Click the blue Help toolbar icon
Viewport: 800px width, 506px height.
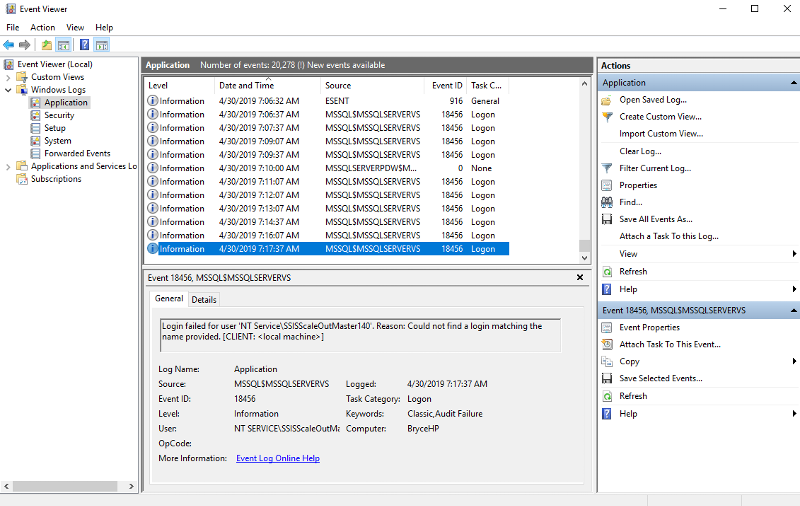(84, 45)
